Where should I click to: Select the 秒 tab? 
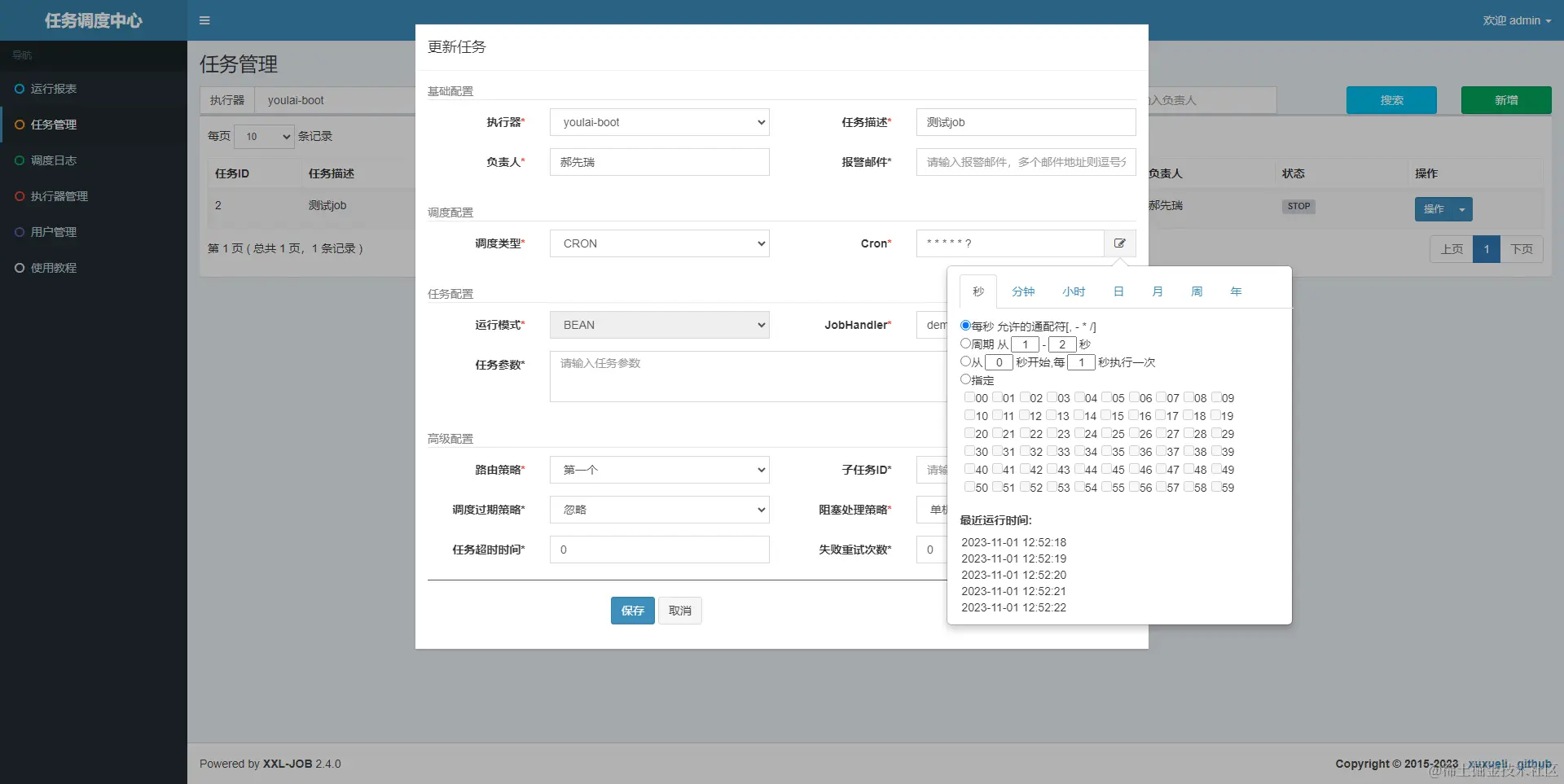(978, 291)
